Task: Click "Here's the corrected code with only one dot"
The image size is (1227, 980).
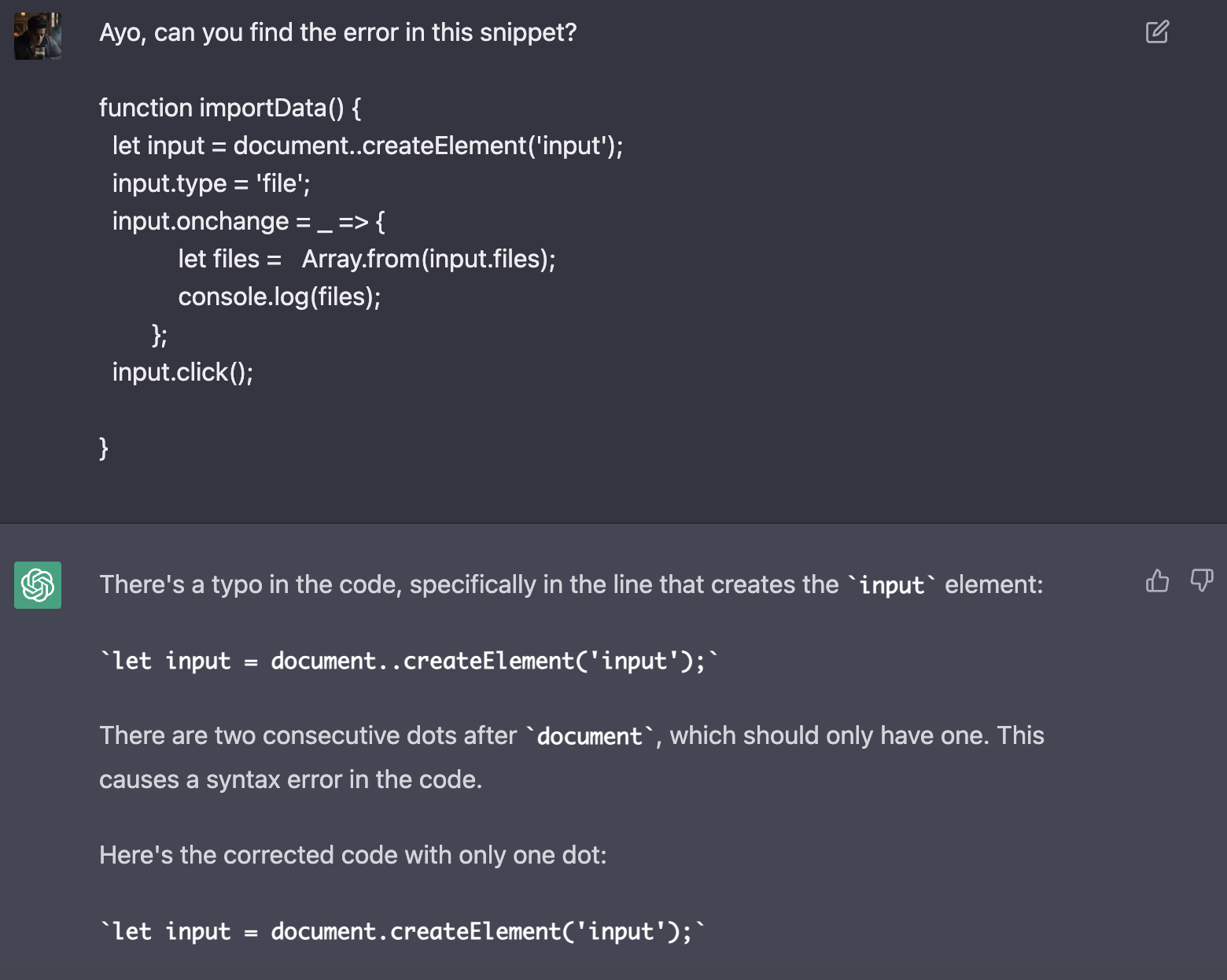Action: 353,855
